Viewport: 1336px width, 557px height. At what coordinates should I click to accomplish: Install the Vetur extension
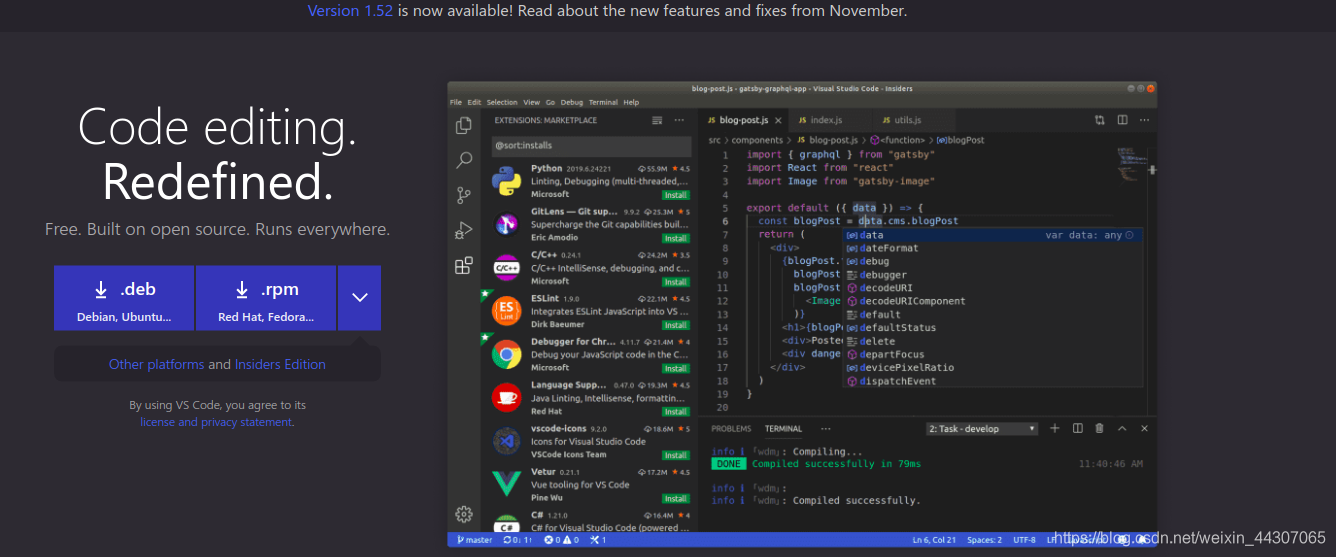[x=676, y=498]
